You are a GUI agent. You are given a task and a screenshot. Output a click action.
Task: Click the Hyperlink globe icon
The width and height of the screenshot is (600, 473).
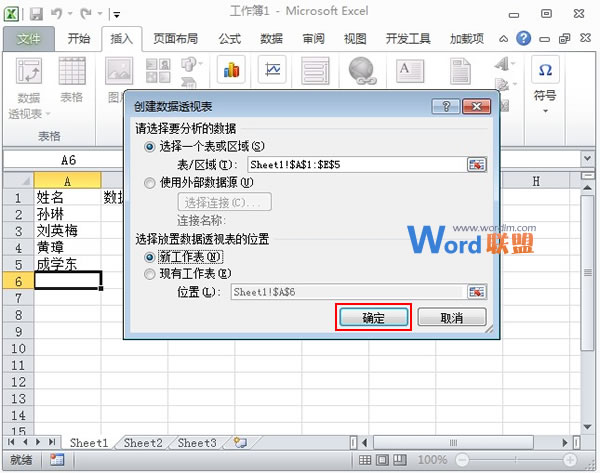(x=362, y=70)
